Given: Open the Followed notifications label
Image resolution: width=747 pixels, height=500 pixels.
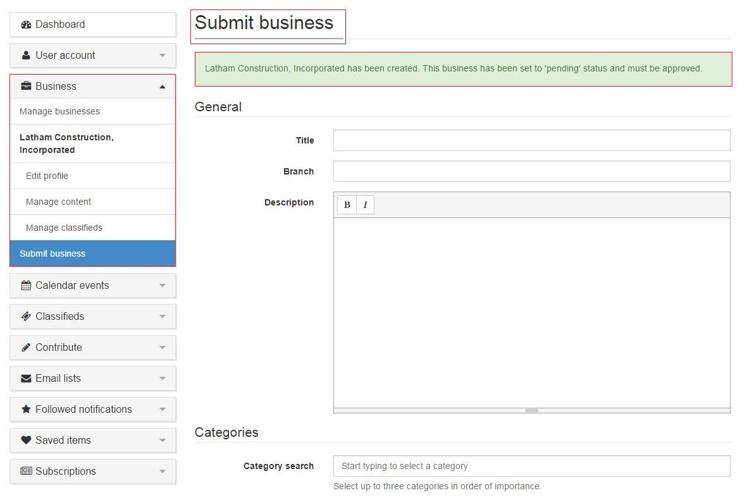Looking at the screenshot, I should coord(84,409).
